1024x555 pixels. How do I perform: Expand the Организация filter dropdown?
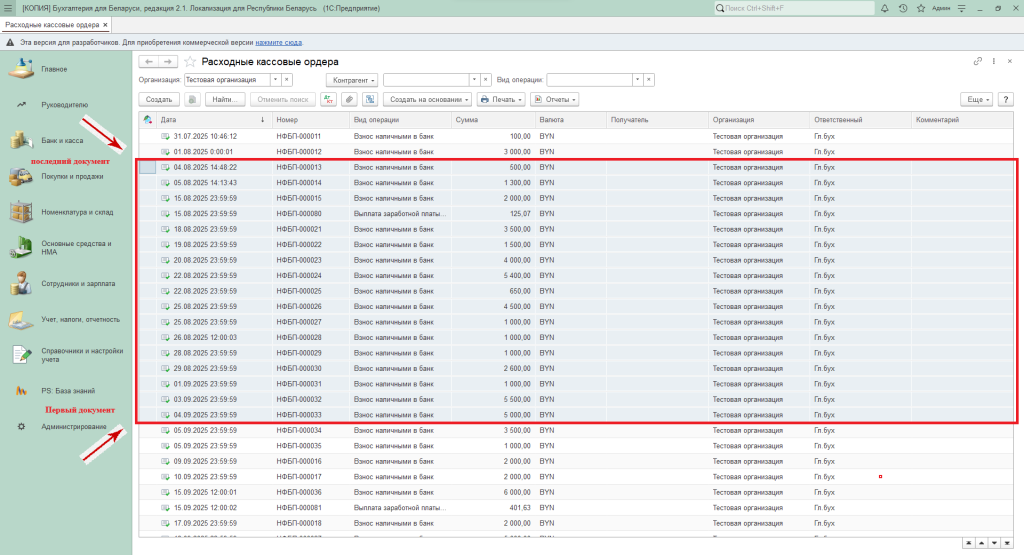pyautogui.click(x=275, y=79)
